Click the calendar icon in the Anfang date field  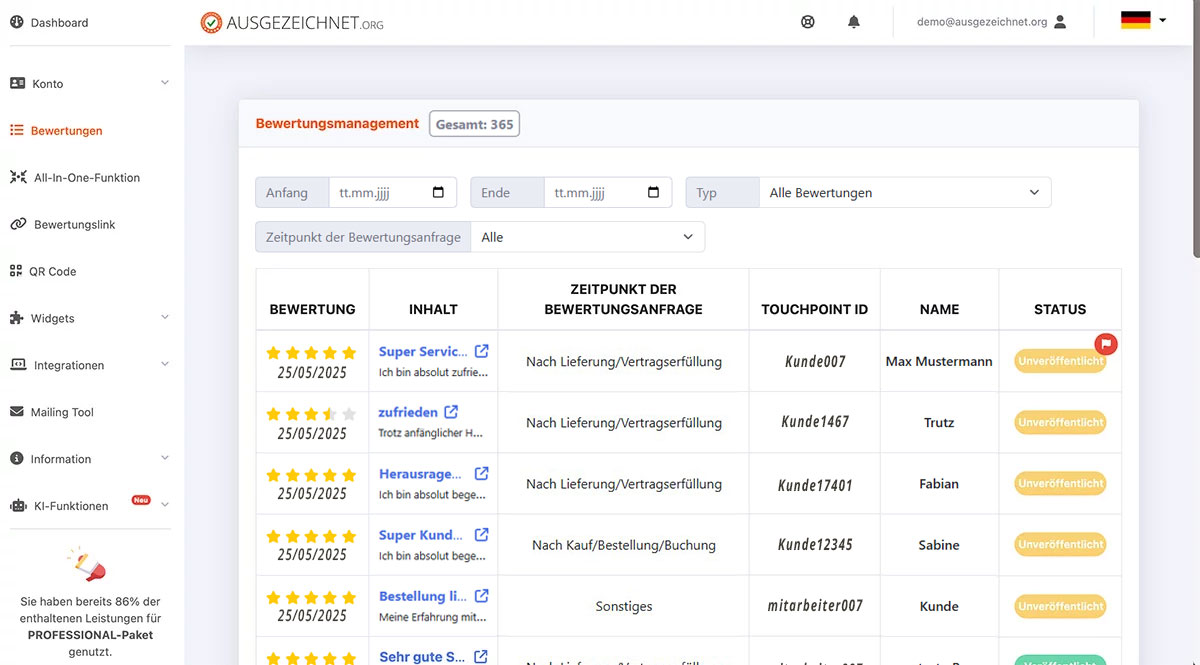coord(438,193)
